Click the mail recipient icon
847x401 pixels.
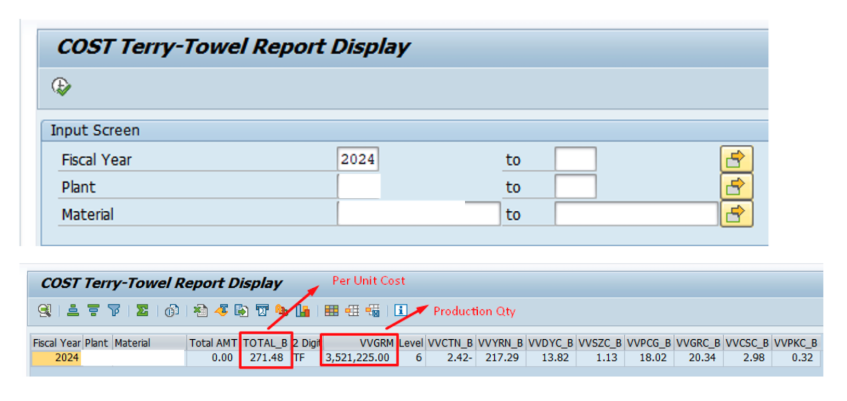263,310
